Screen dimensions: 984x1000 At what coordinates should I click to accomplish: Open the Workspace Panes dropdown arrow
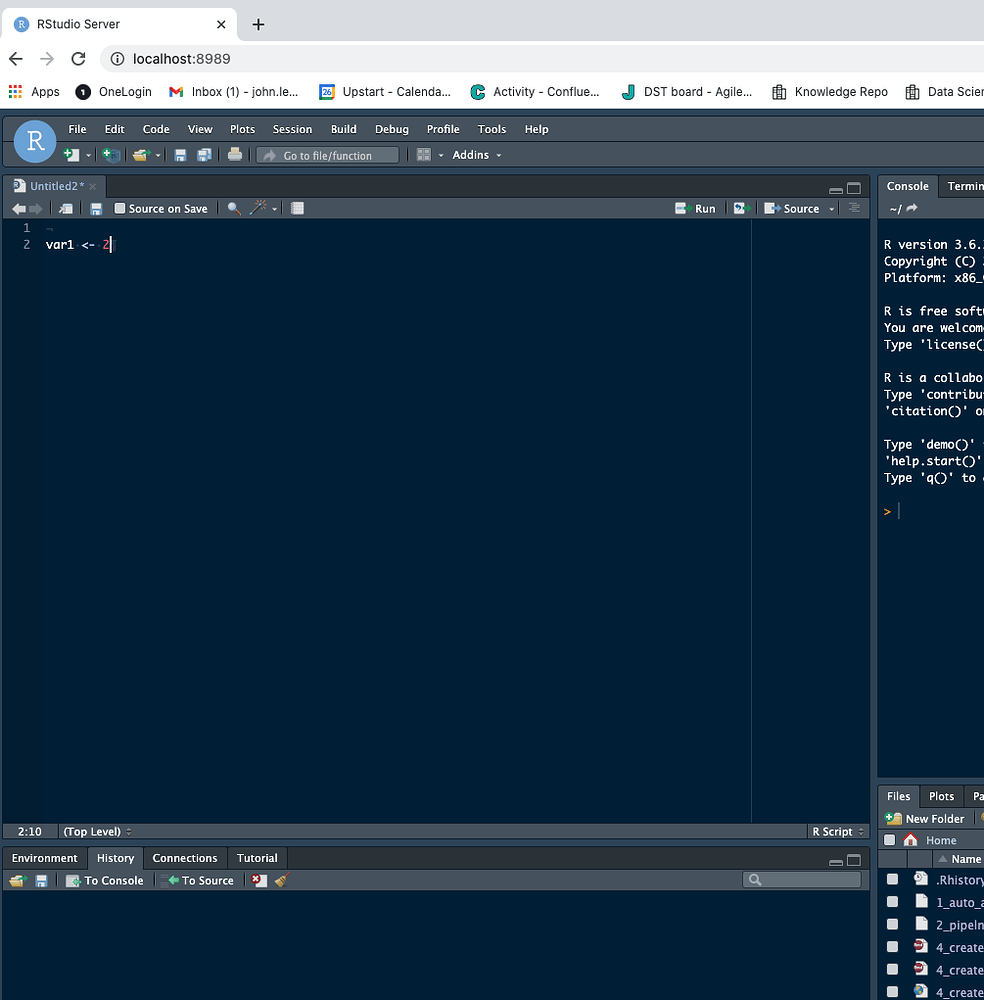pyautogui.click(x=441, y=156)
